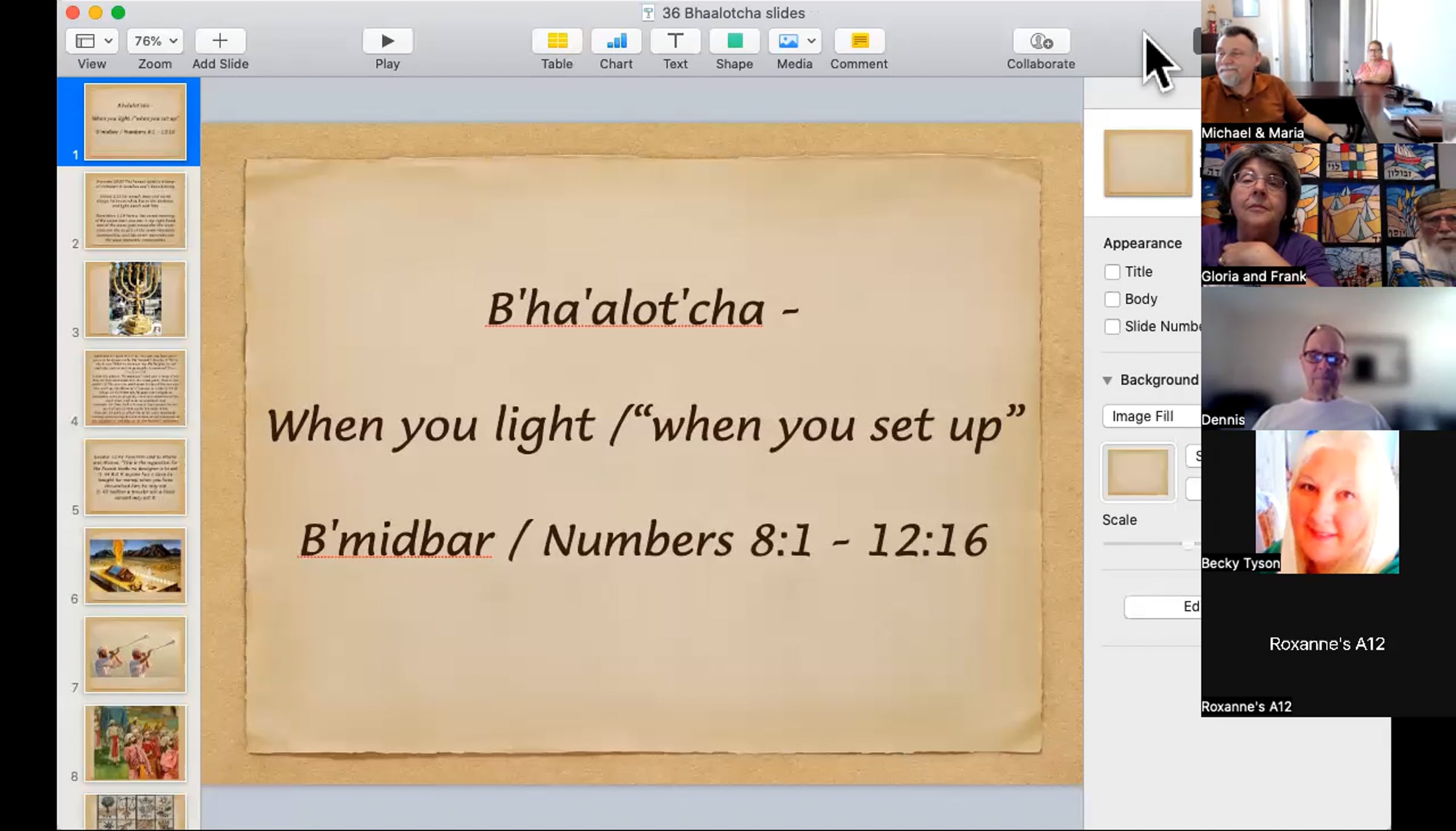Open the Collaborate option
The width and height of the screenshot is (1456, 831).
pos(1040,41)
